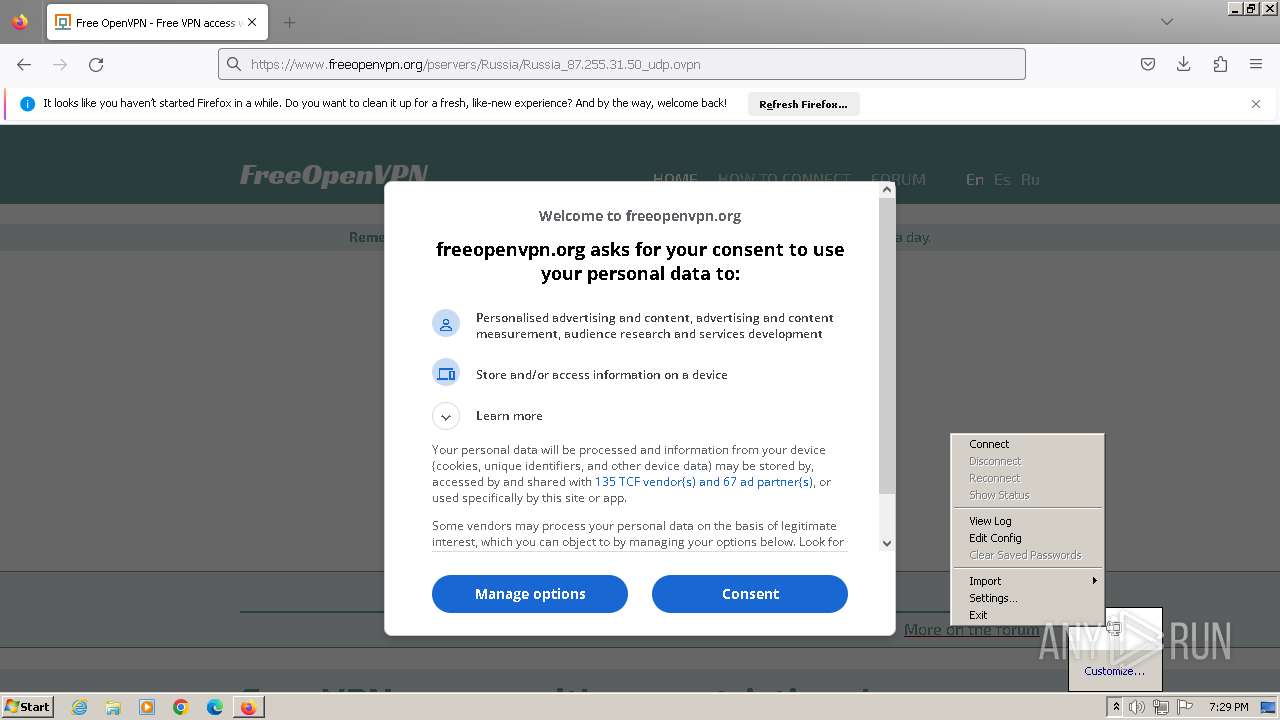Screen dimensions: 1280x720
Task: Click the info icon in notification bar
Action: coord(28,104)
